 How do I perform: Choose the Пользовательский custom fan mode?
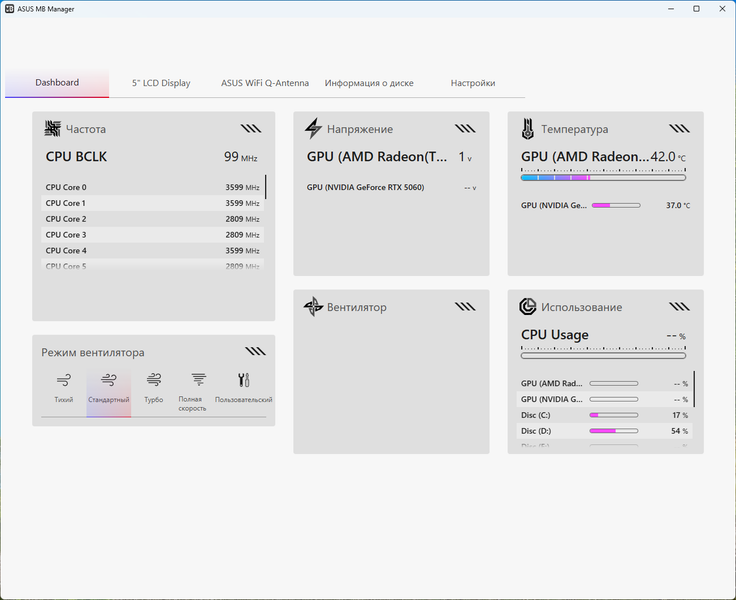(x=244, y=389)
